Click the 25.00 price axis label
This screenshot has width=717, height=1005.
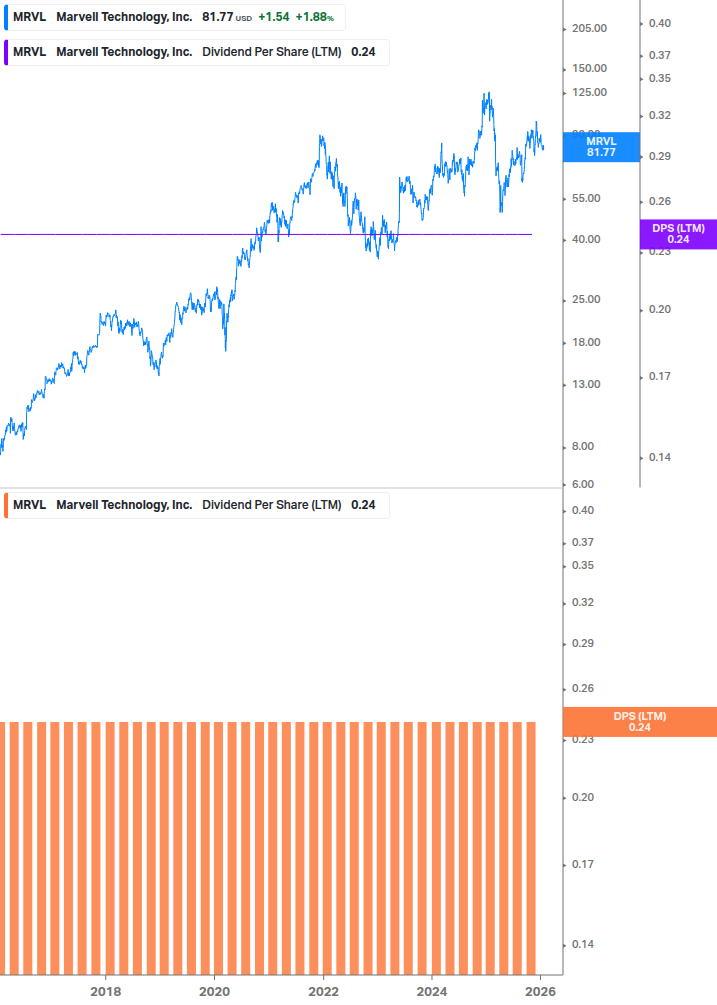tap(586, 299)
